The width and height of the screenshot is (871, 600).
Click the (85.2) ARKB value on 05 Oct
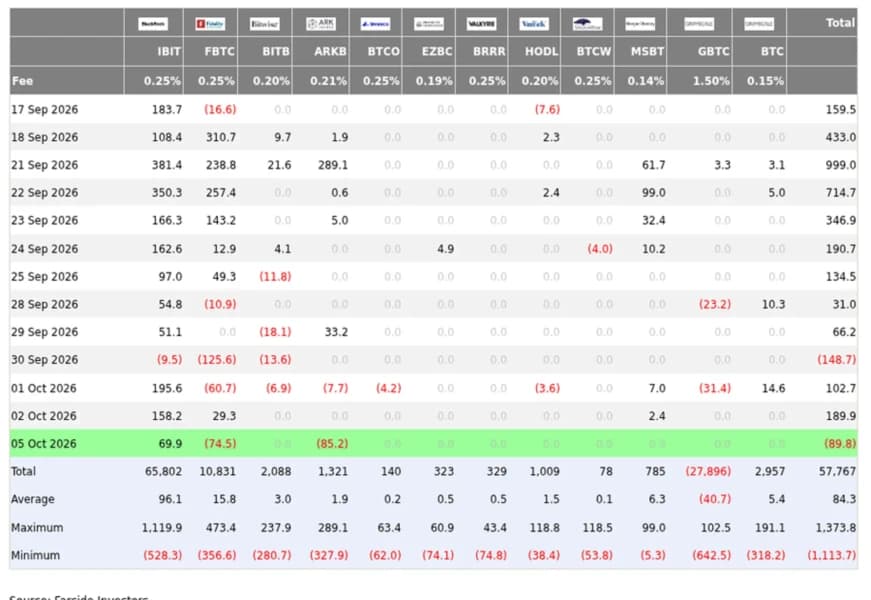pos(332,444)
